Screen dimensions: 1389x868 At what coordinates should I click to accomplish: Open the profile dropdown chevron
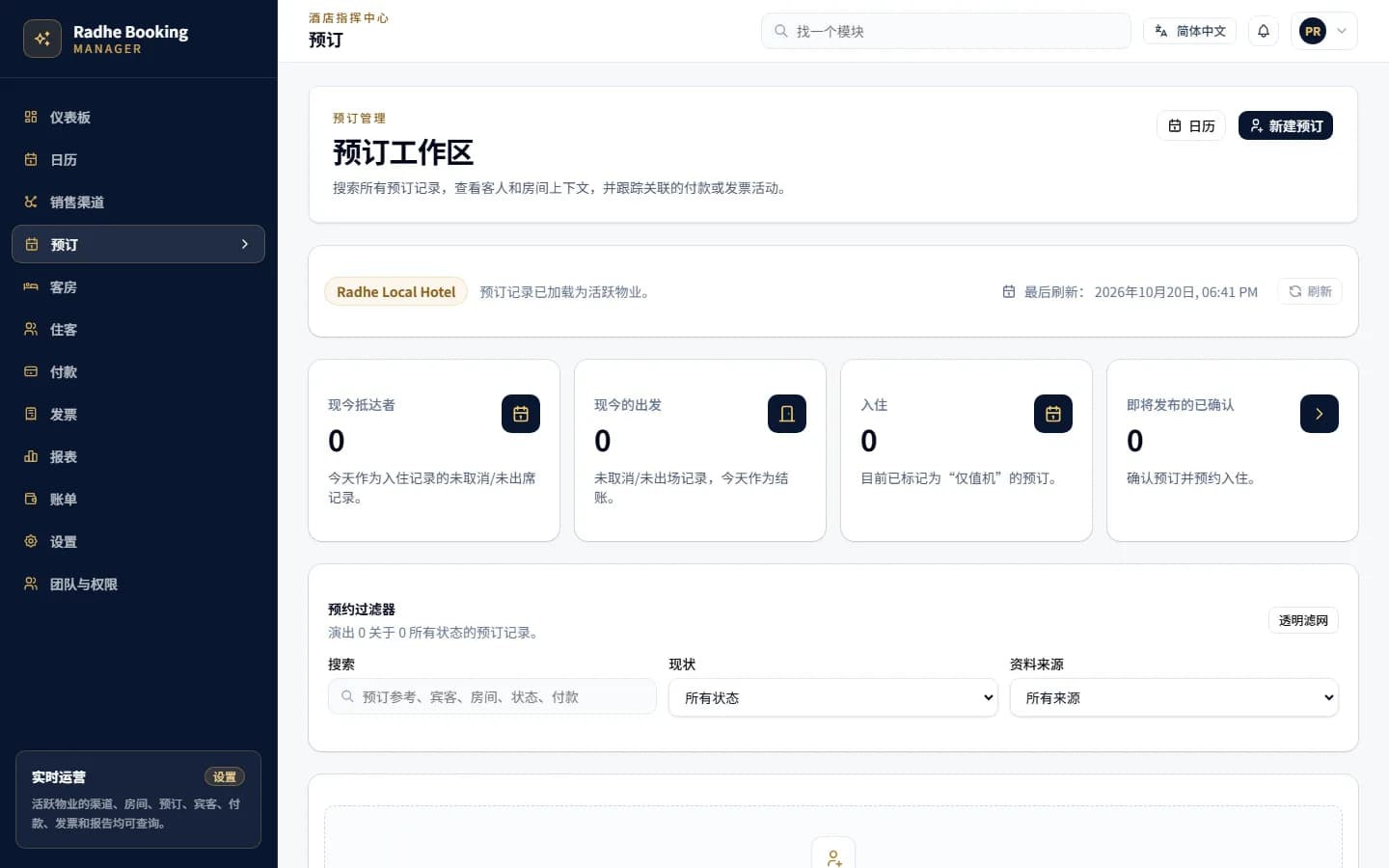pos(1342,31)
